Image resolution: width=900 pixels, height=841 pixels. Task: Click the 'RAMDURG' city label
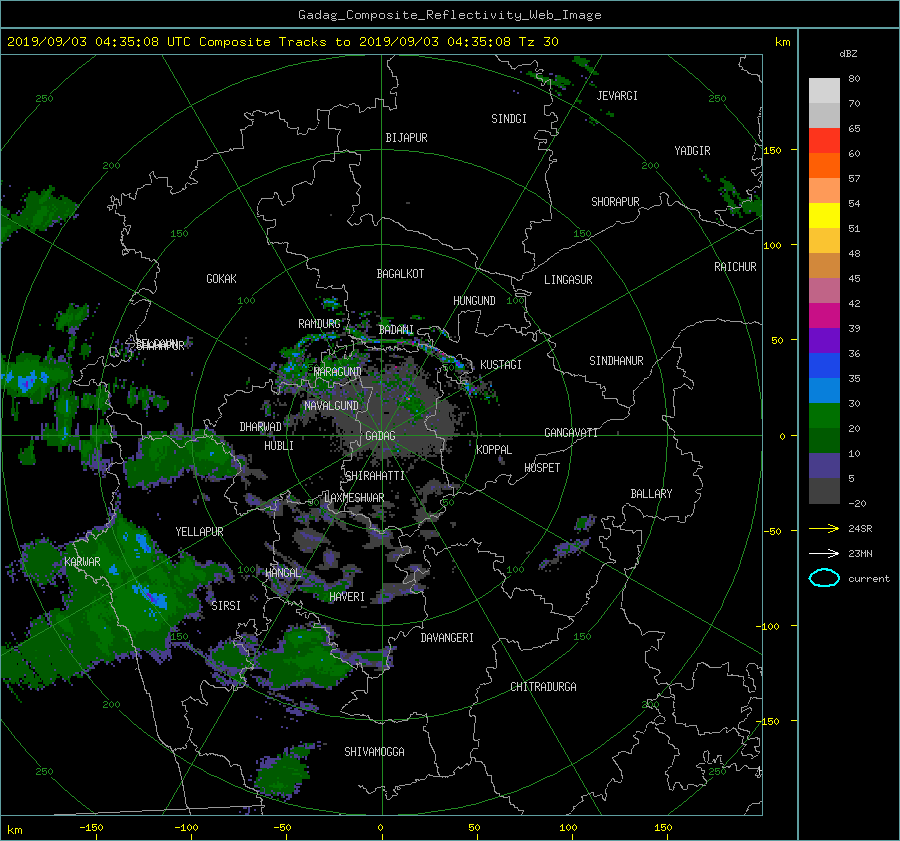point(319,324)
